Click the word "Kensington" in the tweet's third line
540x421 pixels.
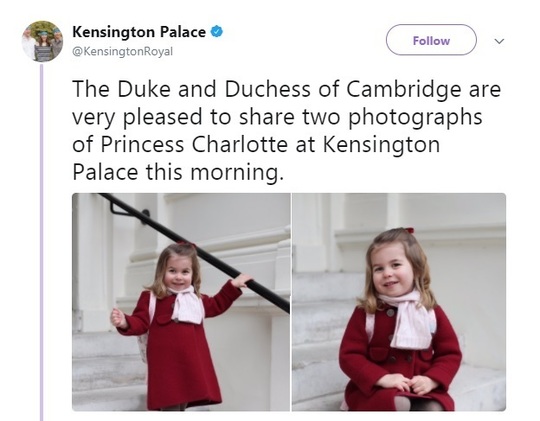click(381, 145)
